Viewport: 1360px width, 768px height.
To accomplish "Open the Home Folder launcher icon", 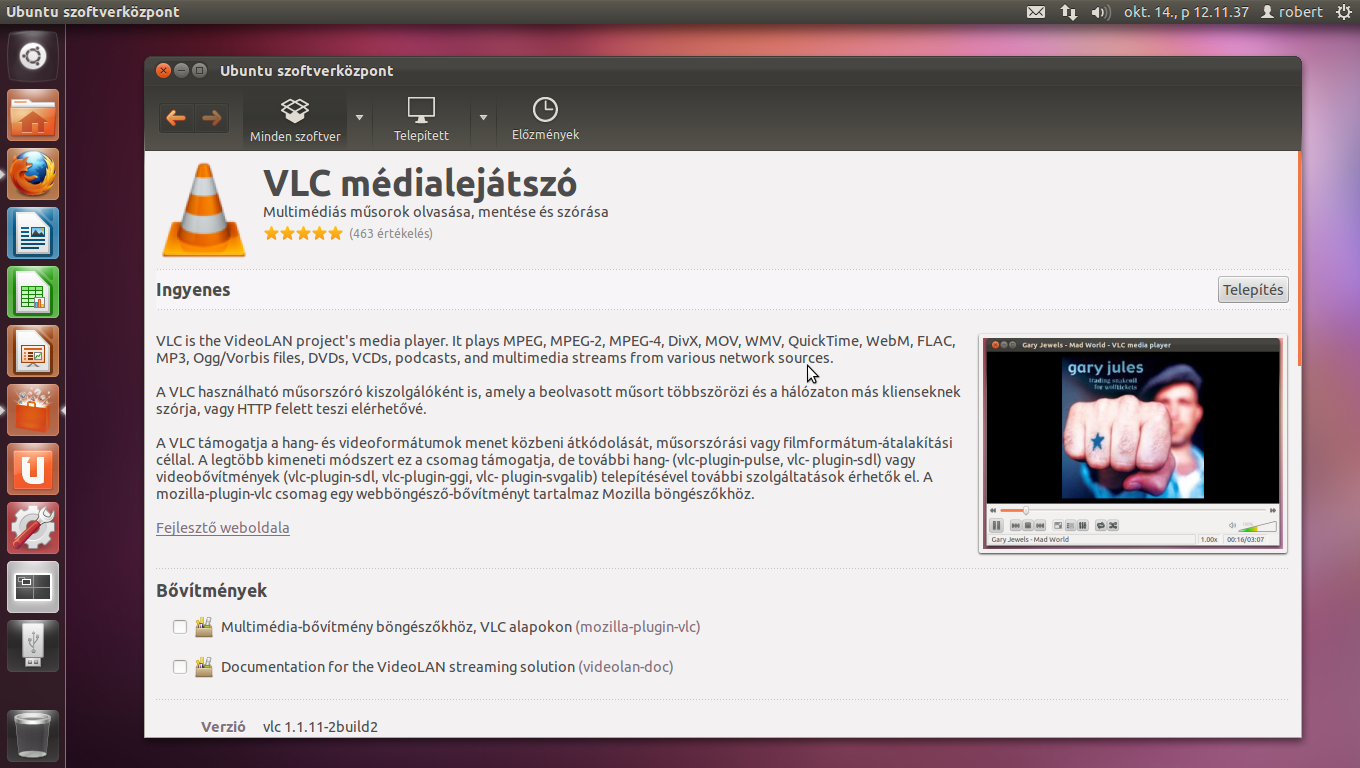I will 33,115.
